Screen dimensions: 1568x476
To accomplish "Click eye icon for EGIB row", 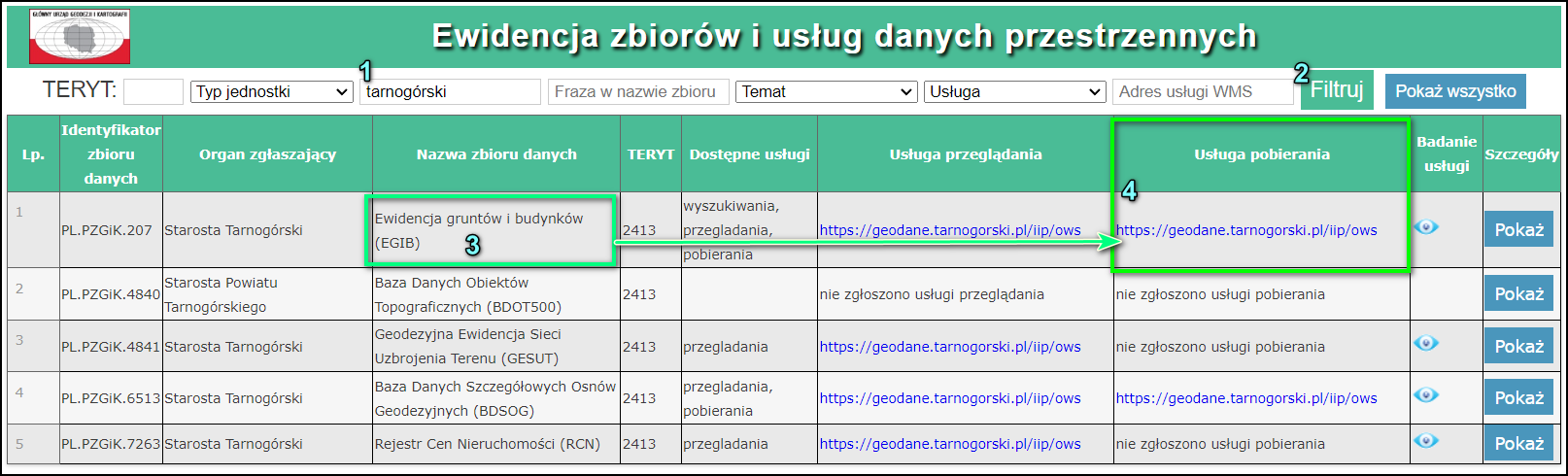I will coord(1425,227).
